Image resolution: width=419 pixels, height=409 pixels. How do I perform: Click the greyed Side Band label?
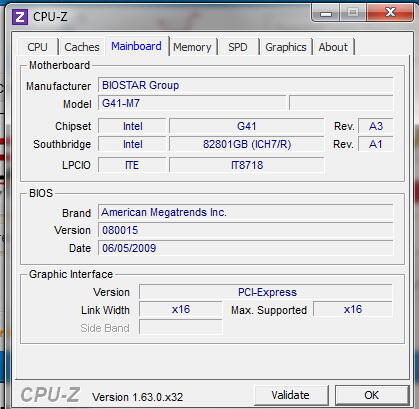click(x=105, y=328)
